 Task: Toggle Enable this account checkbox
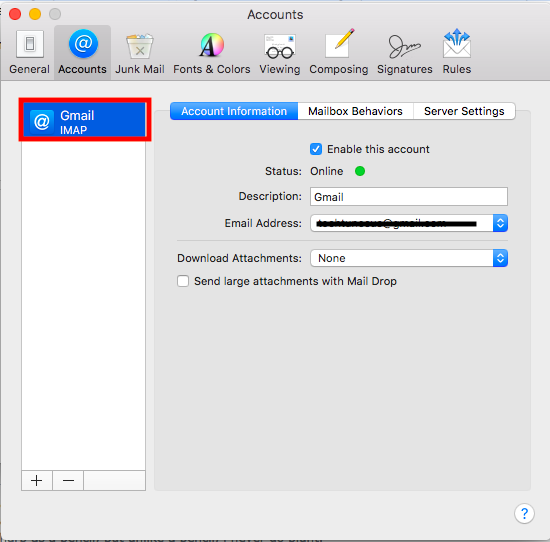point(316,149)
